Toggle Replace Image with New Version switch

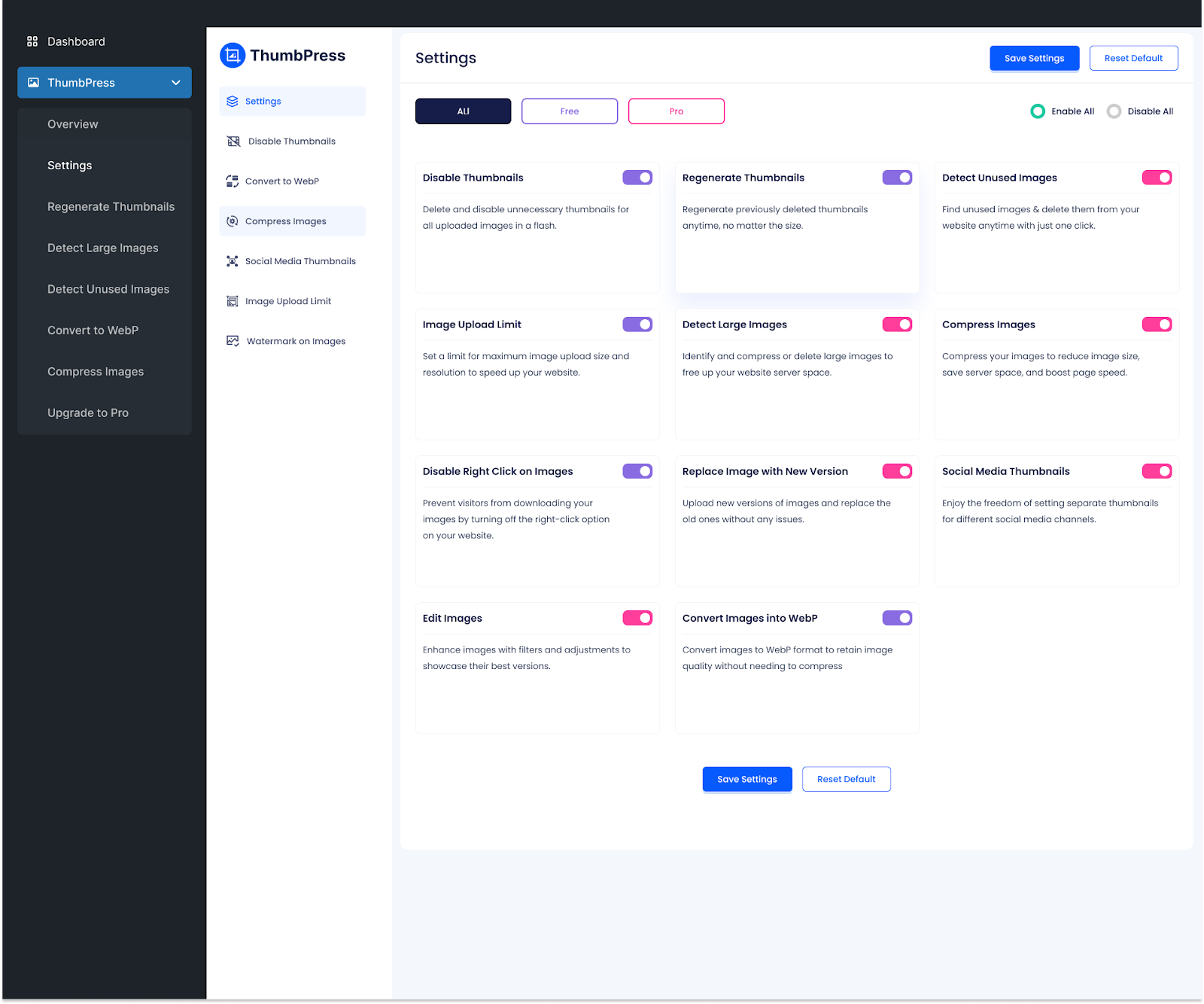click(897, 471)
